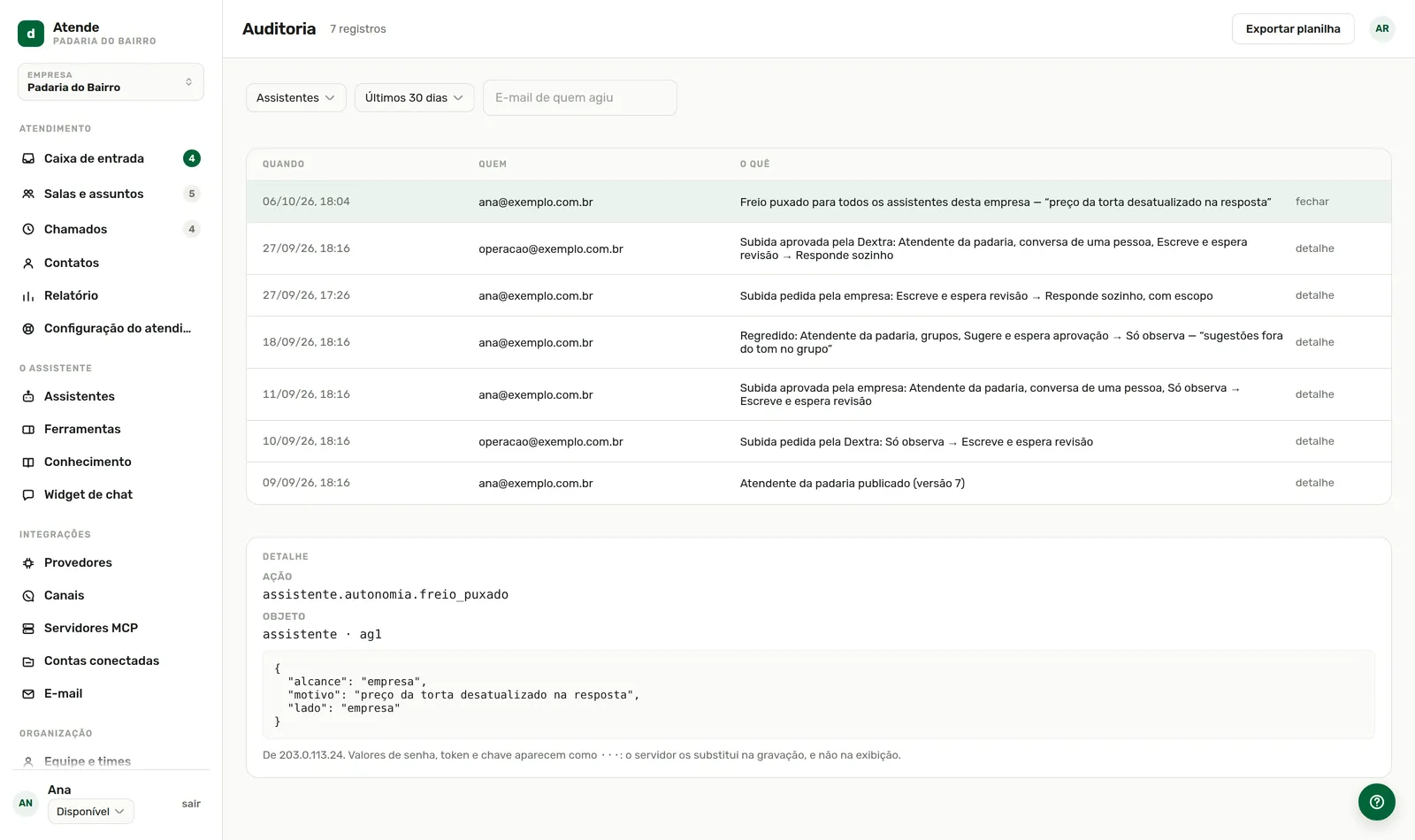Screen dimensions: 1415x840
Task: Click the Contas conectadas icon
Action: tap(28, 661)
